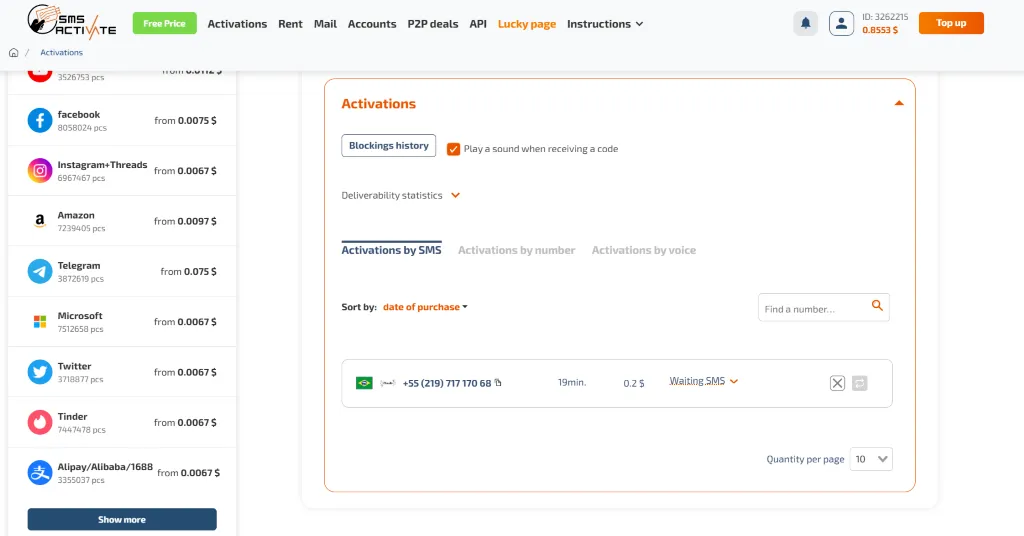Open the Instructions dropdown menu
Viewport: 1024px width, 536px height.
click(605, 24)
